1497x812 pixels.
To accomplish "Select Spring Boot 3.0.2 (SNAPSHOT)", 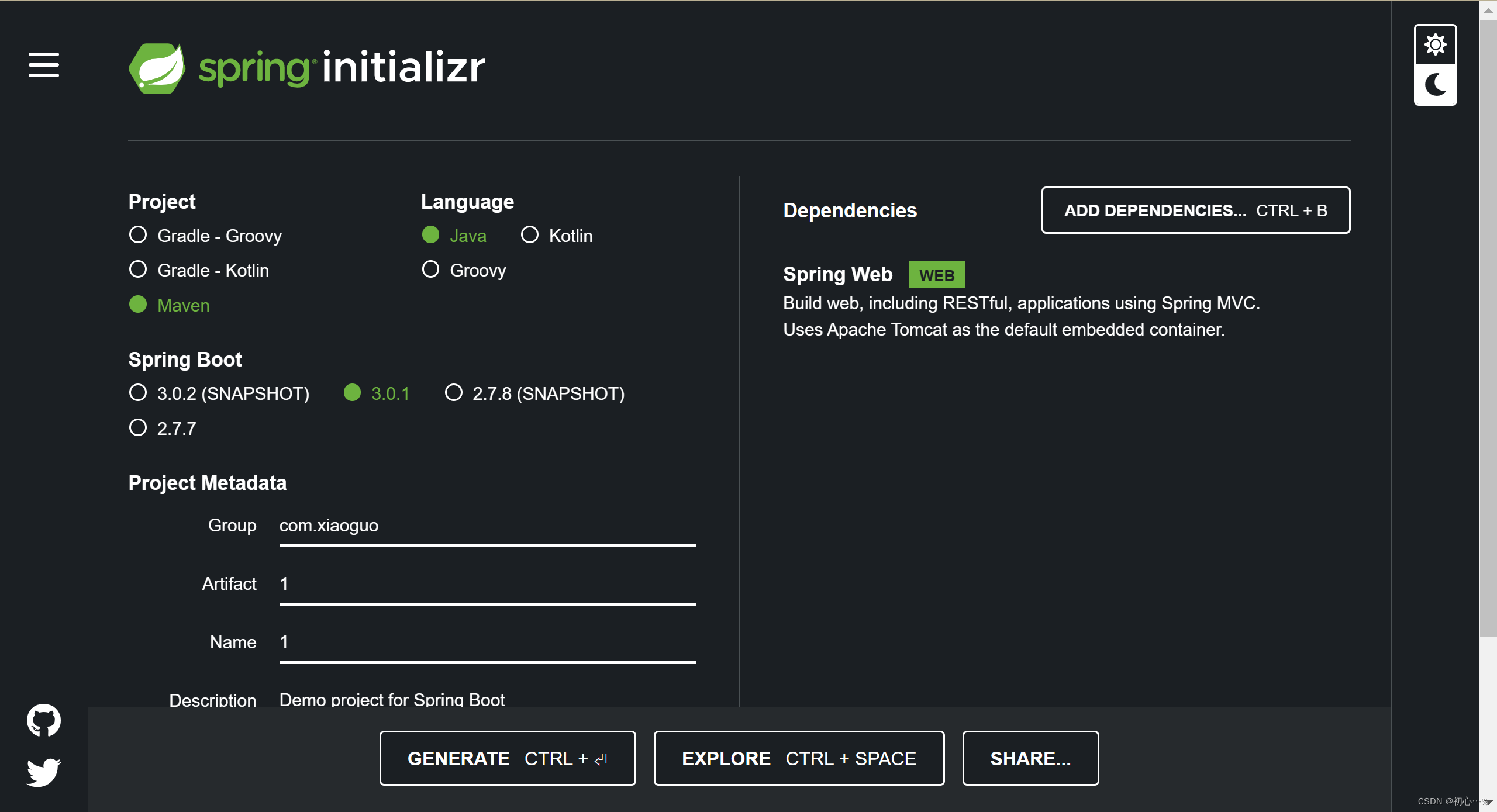I will coord(138,393).
